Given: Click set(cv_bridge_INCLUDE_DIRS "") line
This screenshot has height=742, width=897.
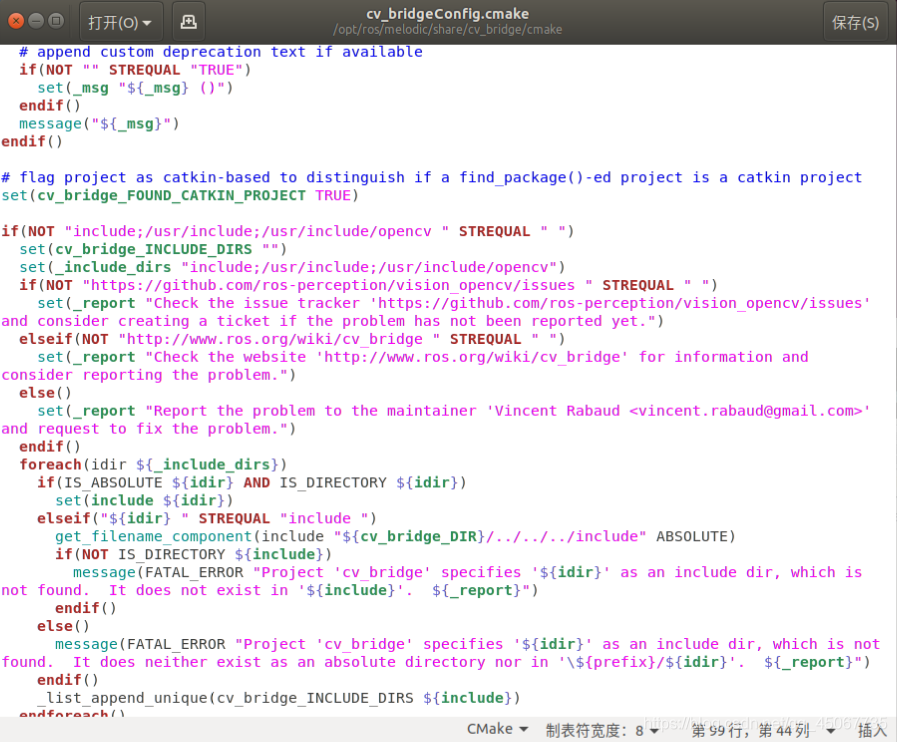Looking at the screenshot, I should pos(153,249).
